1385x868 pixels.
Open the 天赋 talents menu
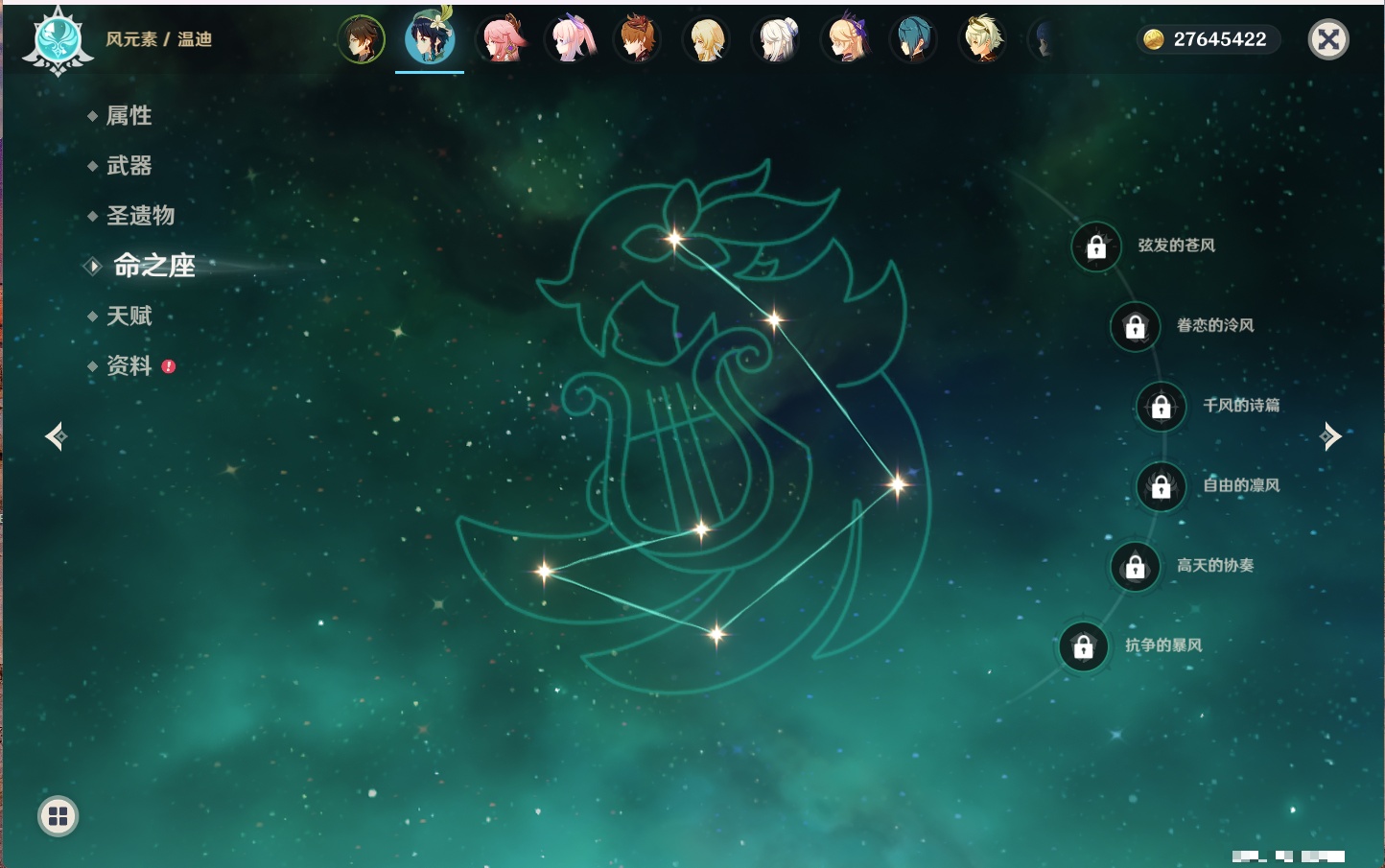[x=129, y=316]
